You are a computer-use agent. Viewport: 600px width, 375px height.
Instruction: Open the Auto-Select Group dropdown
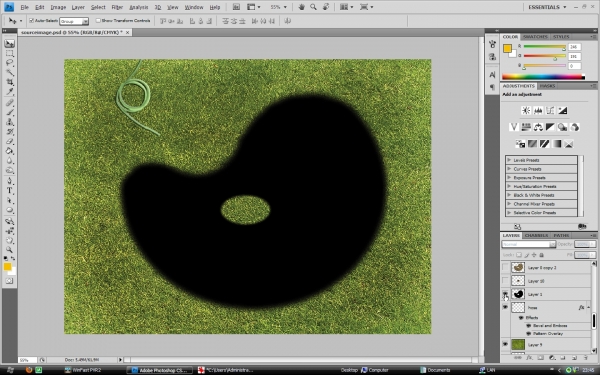click(x=74, y=21)
